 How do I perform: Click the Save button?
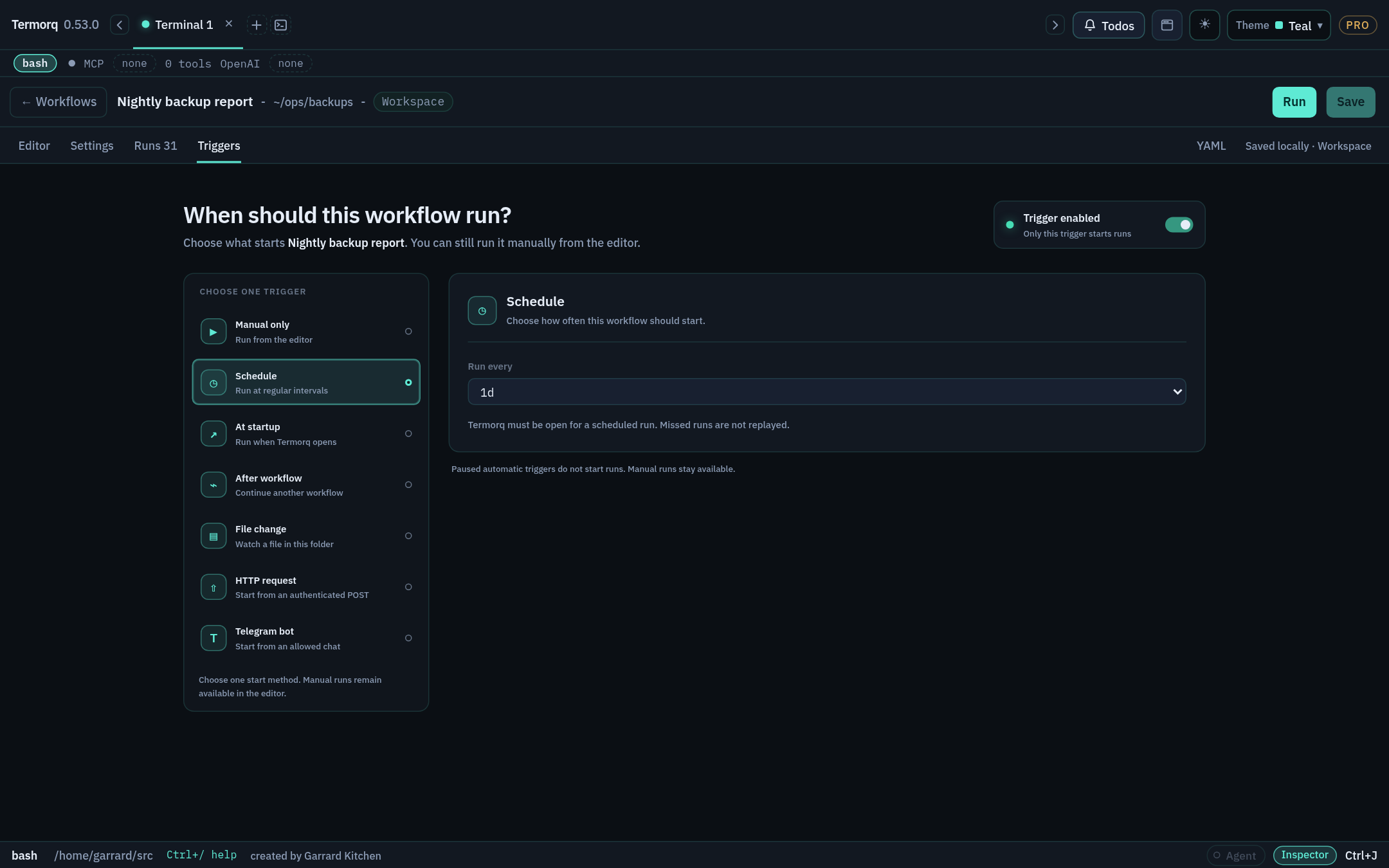[x=1350, y=102]
